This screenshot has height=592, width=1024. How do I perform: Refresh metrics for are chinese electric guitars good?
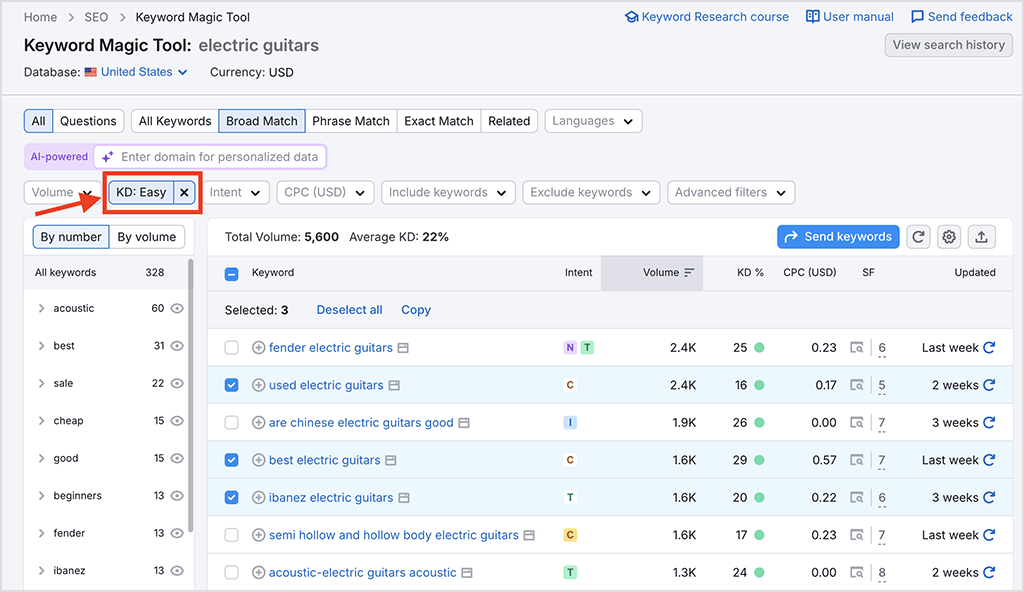coord(989,423)
